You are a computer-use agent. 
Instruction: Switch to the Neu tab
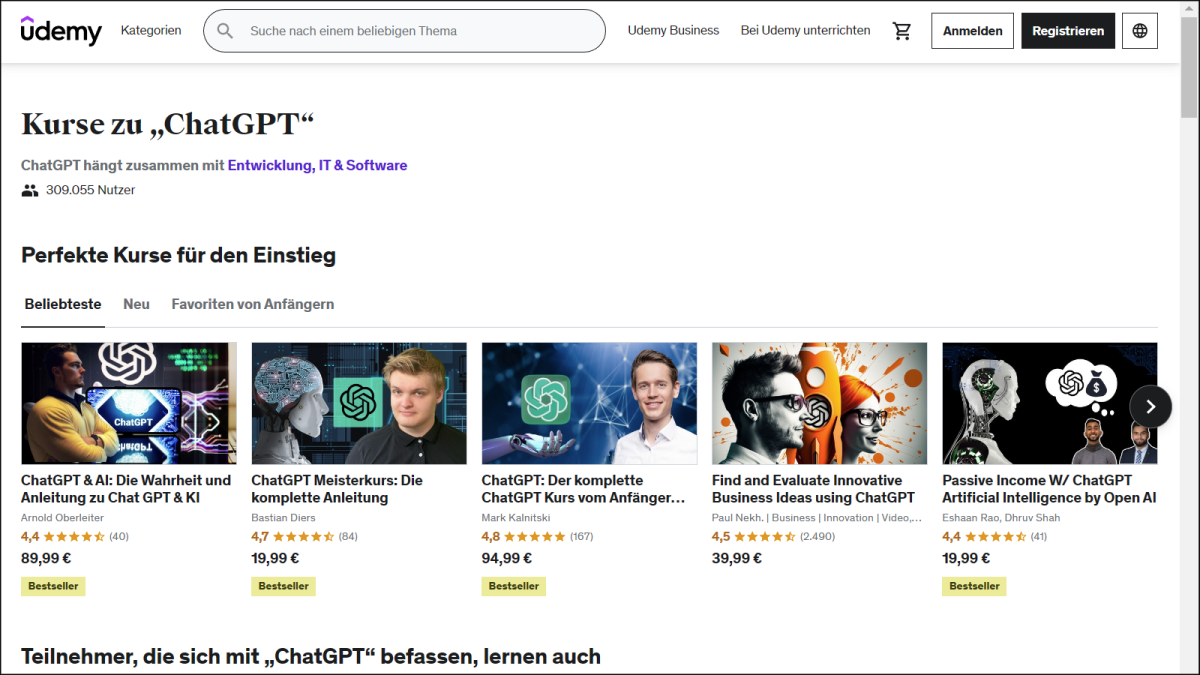point(136,304)
